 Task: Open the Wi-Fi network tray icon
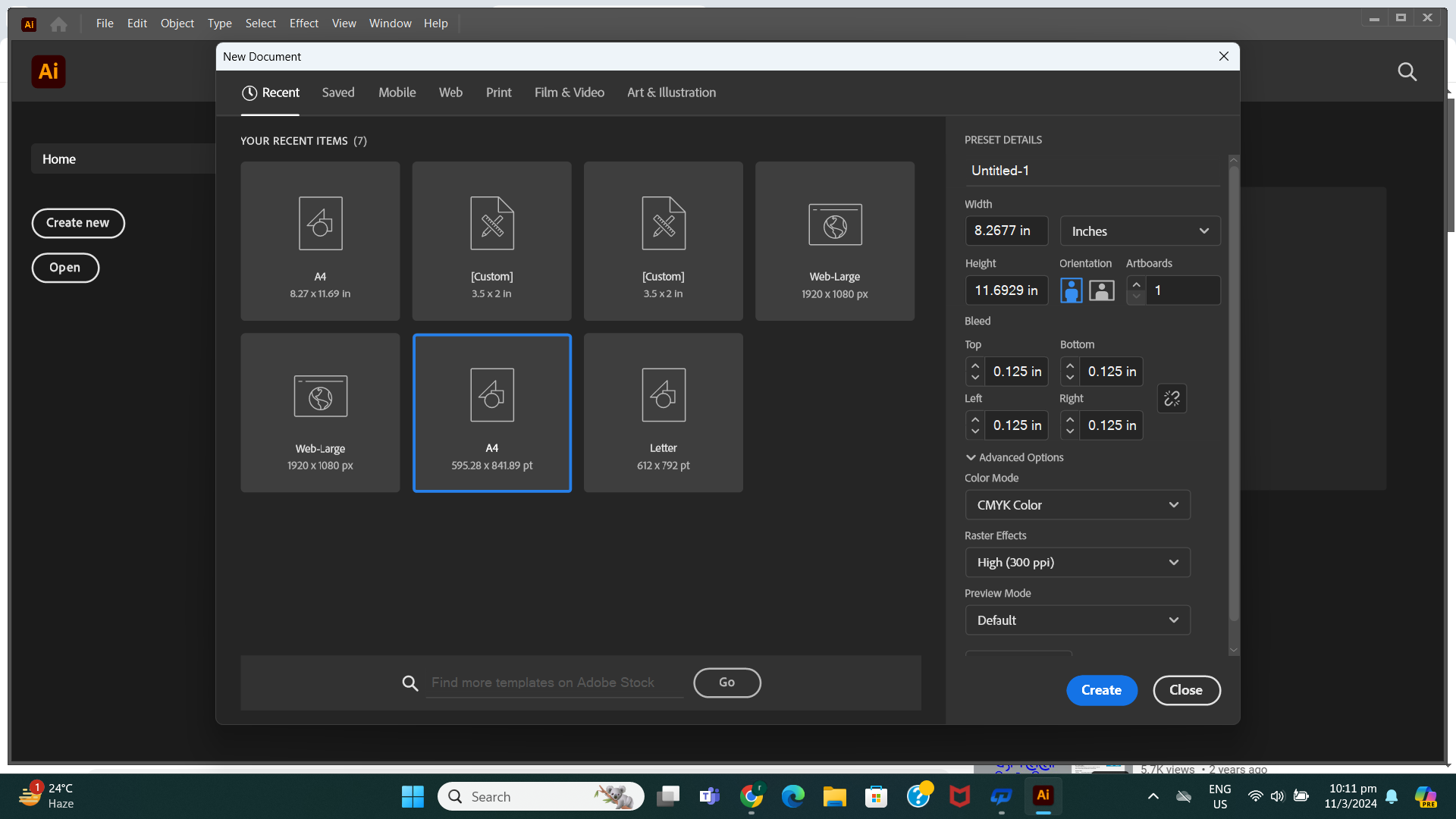pos(1256,796)
